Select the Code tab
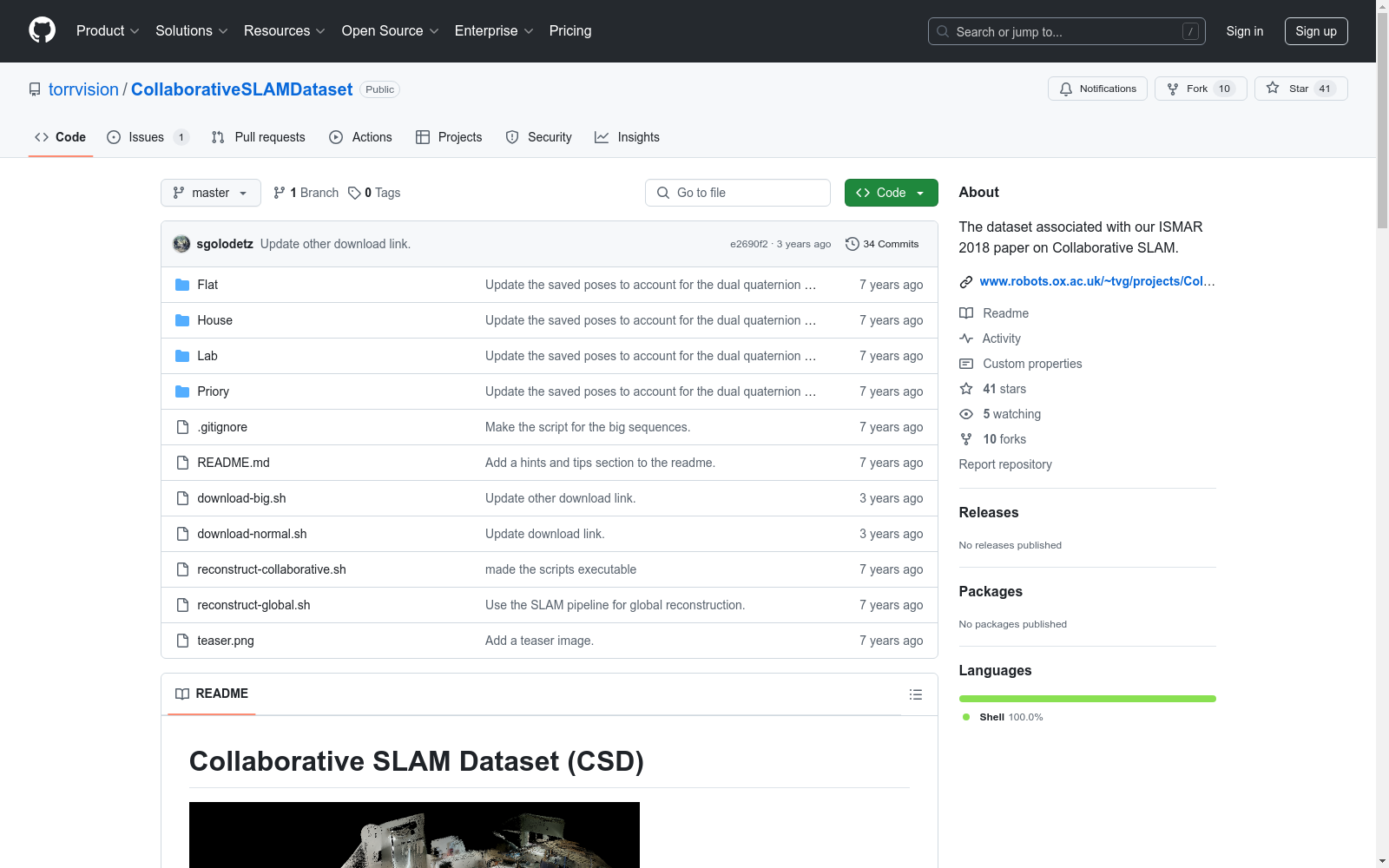The image size is (1389, 868). point(61,137)
